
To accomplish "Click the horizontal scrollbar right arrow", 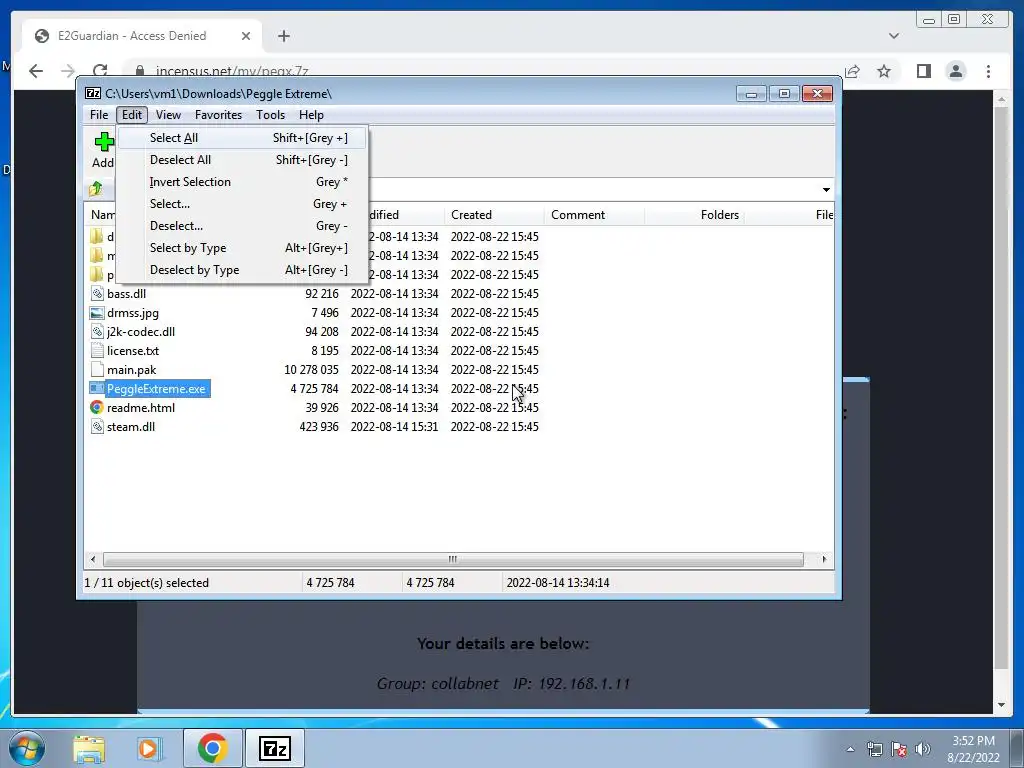I will tap(824, 560).
